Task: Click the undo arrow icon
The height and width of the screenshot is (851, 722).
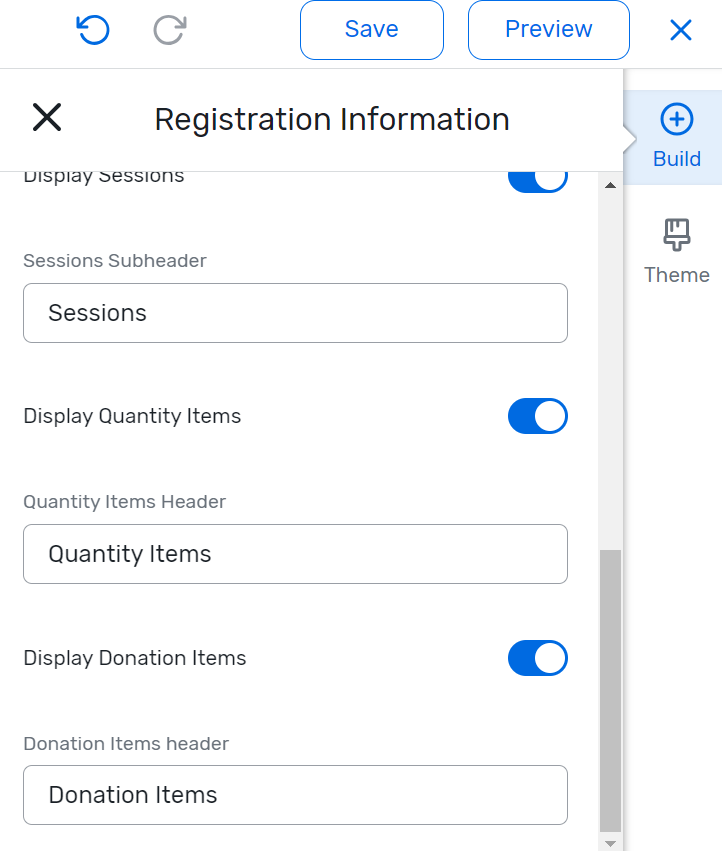Action: click(x=93, y=30)
